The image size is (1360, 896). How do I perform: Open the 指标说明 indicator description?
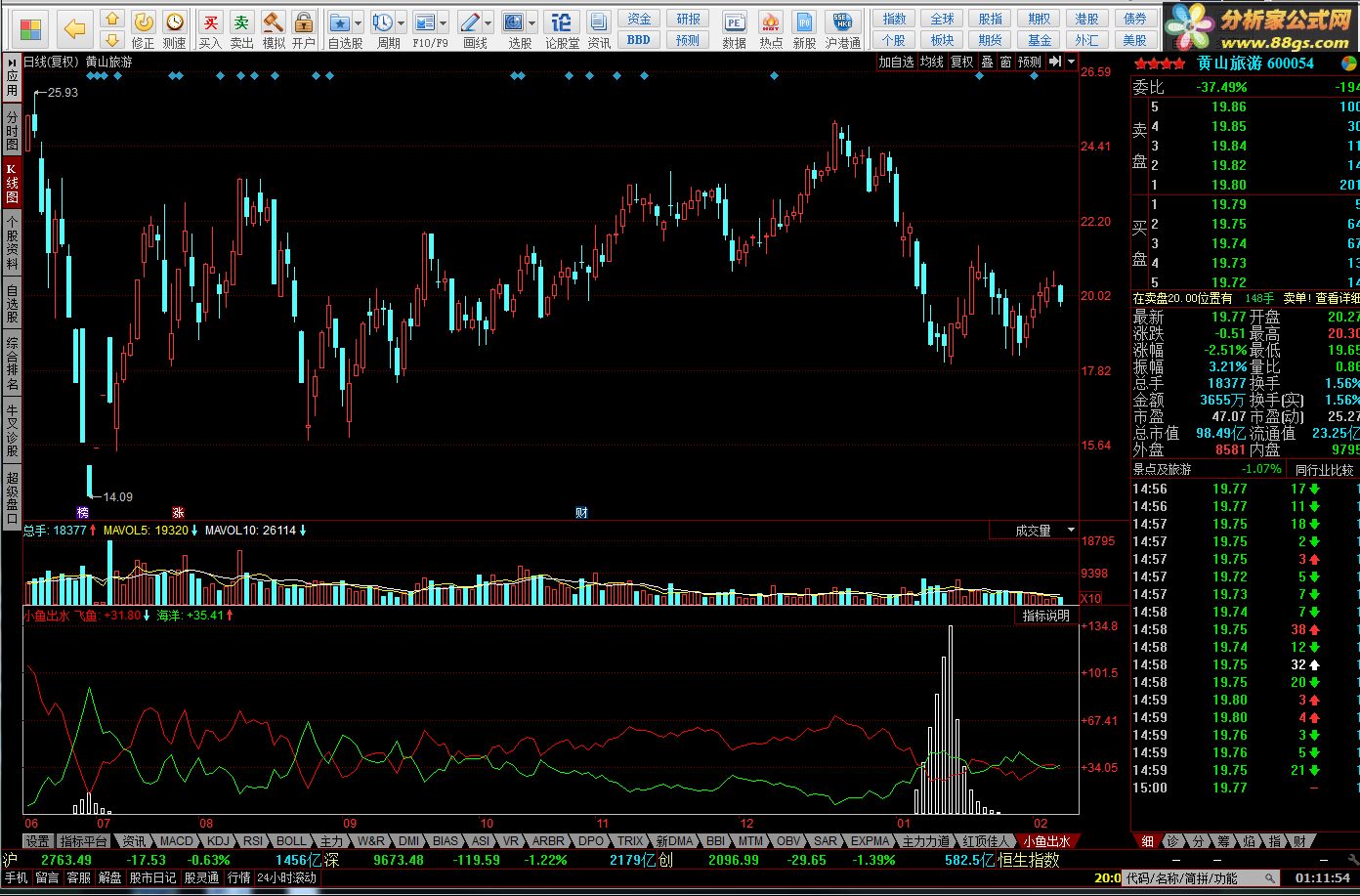[x=1046, y=616]
